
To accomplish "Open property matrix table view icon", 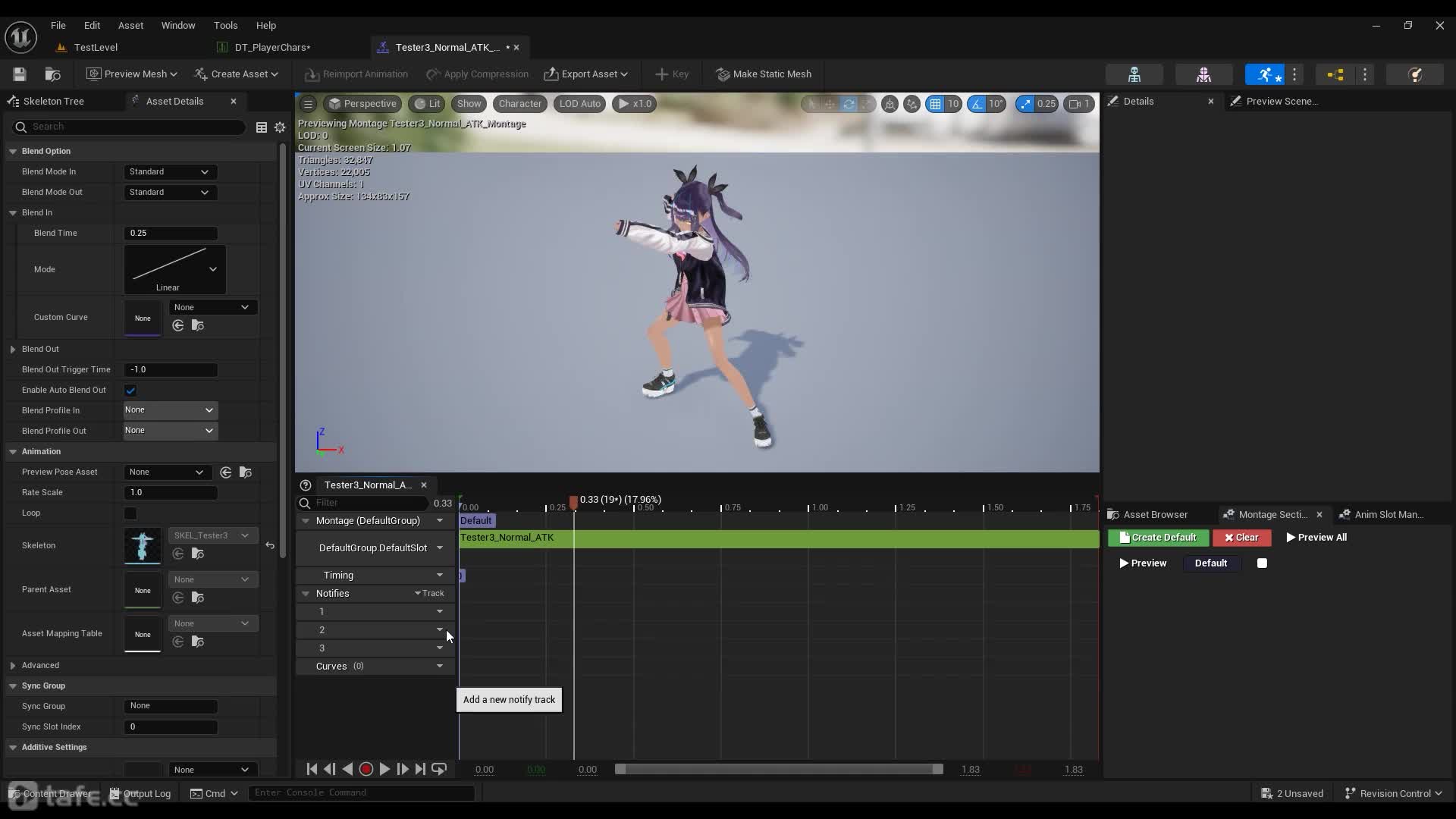I will tap(262, 127).
